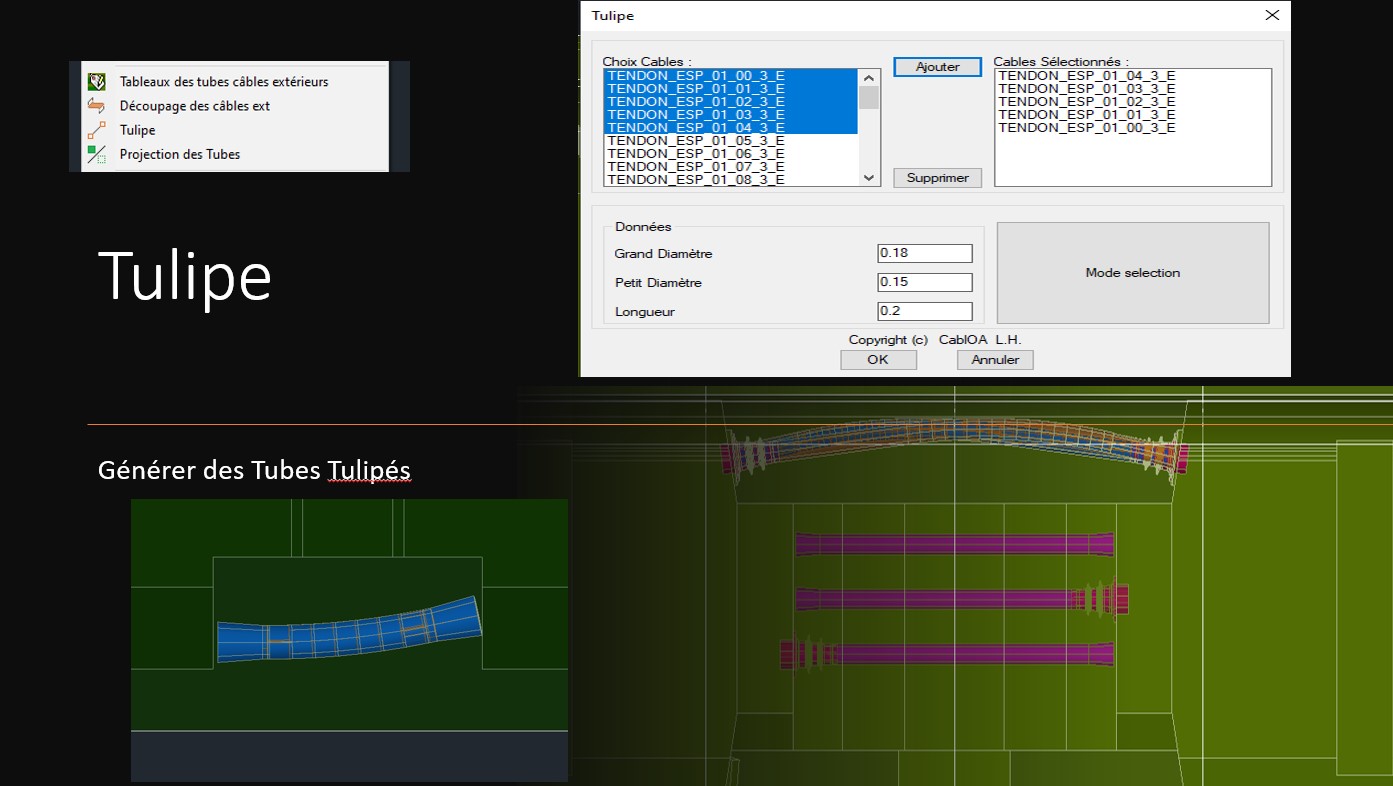Confirm the Tulipe dialog with OK
Screen dimensions: 1393x786
pos(878,360)
